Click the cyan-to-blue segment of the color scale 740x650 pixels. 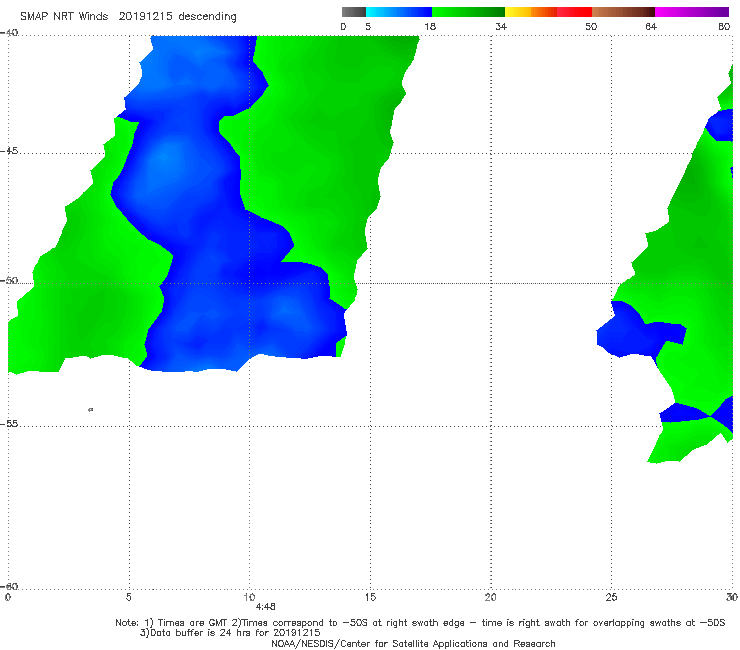(399, 12)
